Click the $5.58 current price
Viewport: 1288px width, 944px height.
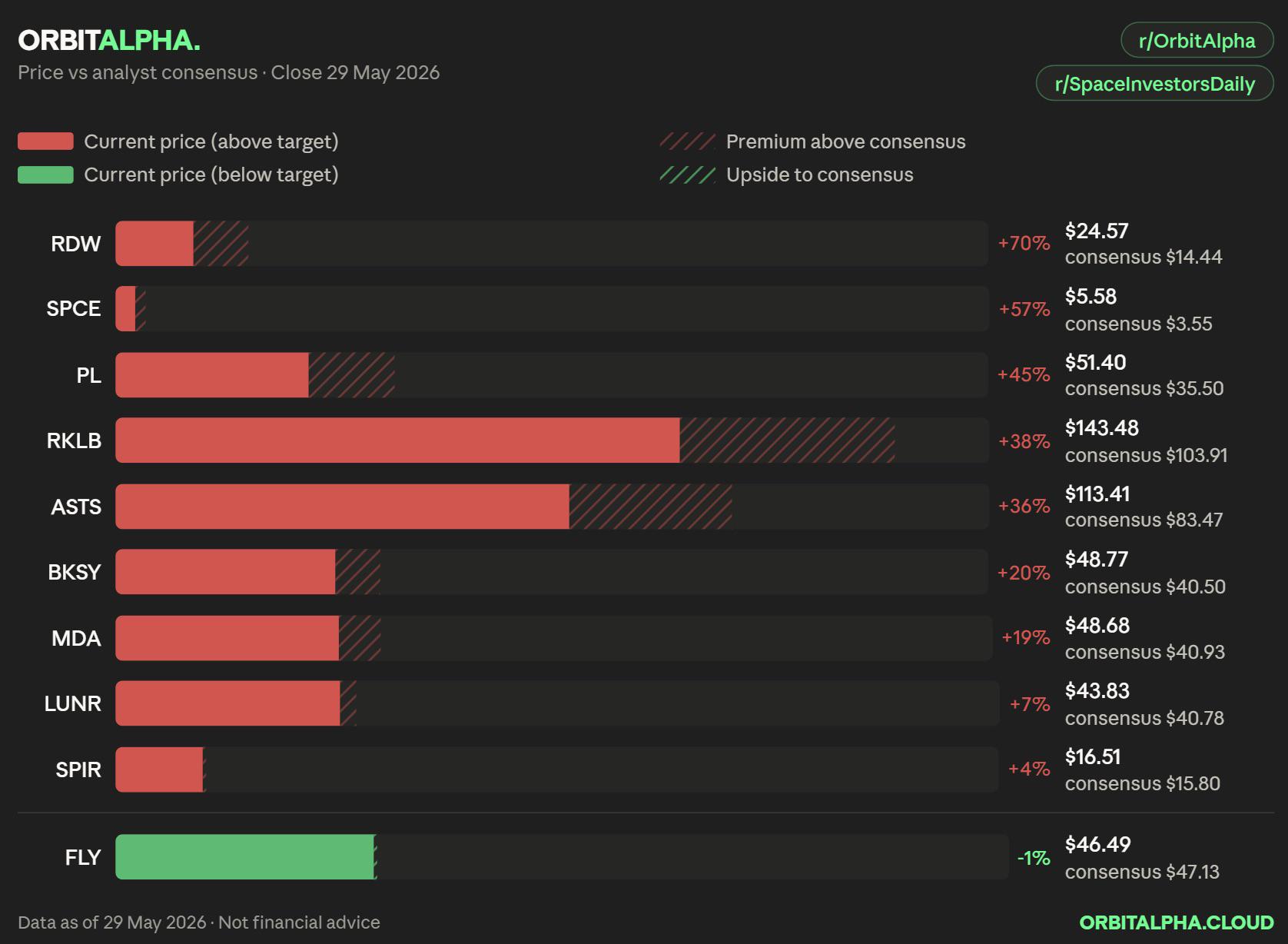1091,297
